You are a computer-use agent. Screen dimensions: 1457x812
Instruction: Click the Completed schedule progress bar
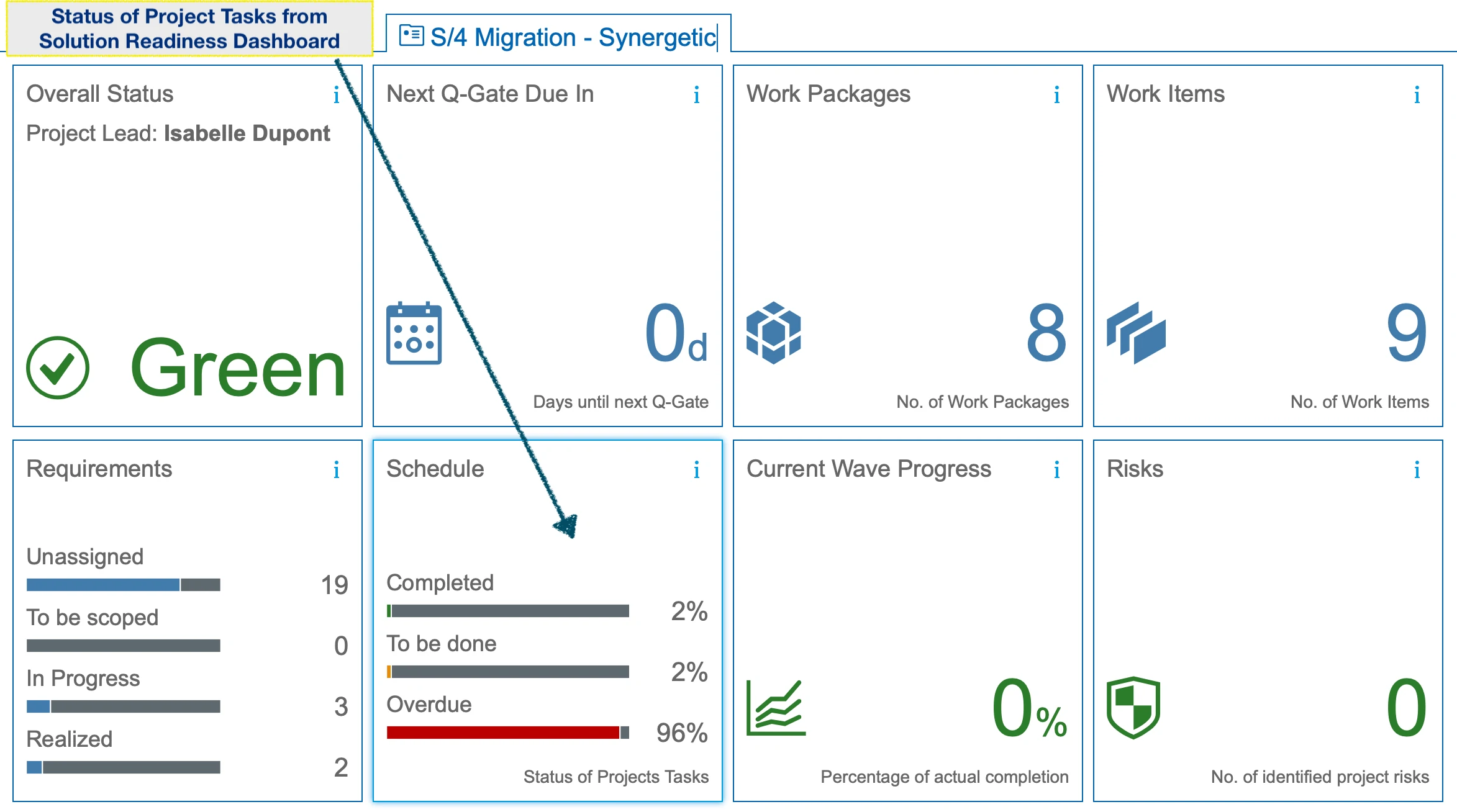tap(508, 611)
